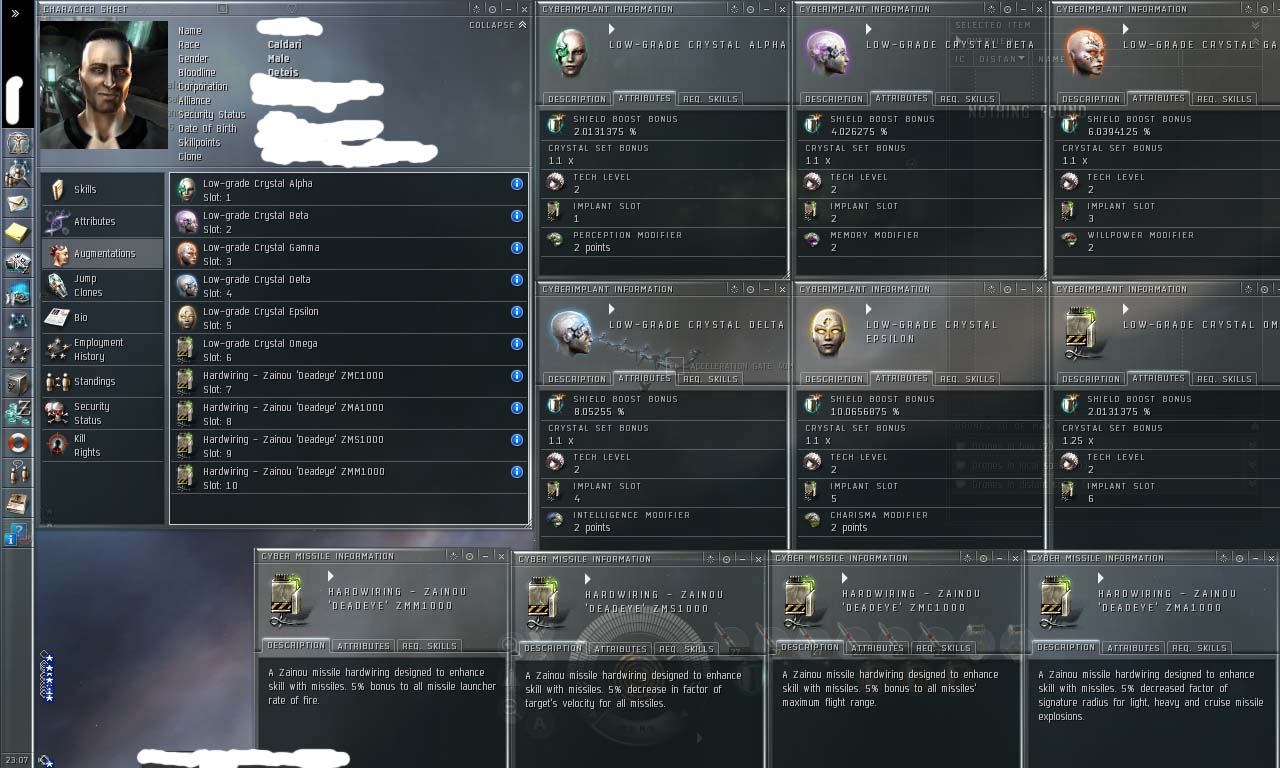Viewport: 1280px width, 768px height.
Task: Open the yellow notepad icon in sidebar
Action: click(17, 233)
